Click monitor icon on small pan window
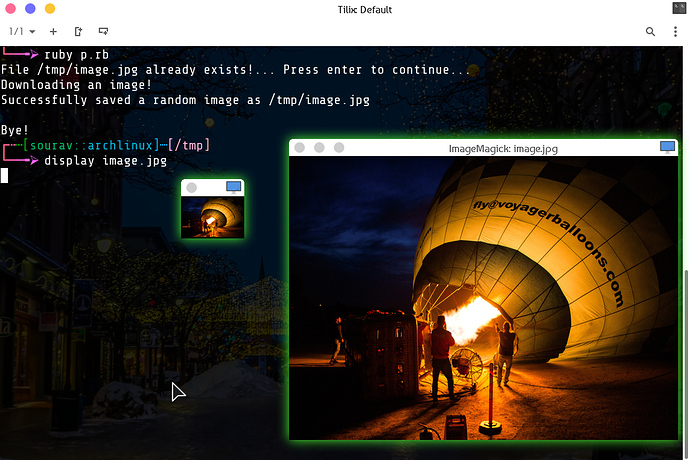Screen dimensions: 690x460 tap(234, 187)
